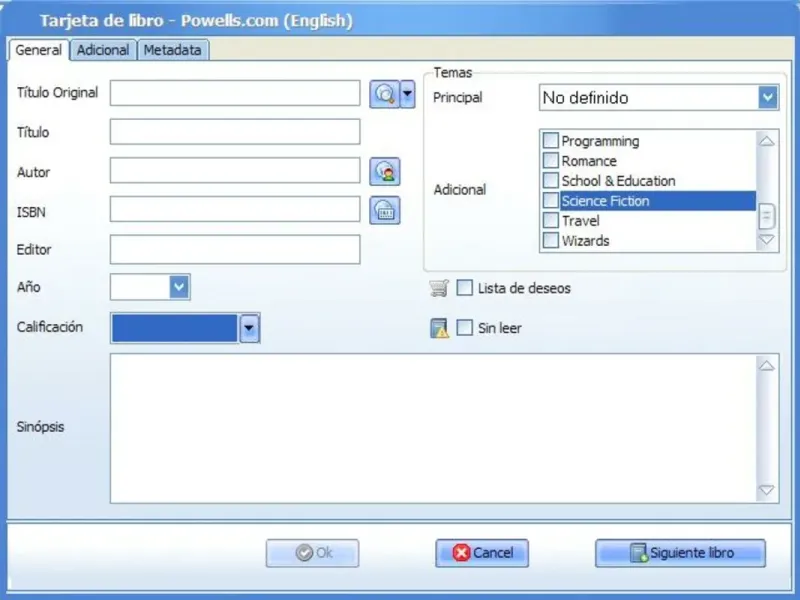The height and width of the screenshot is (600, 800).
Task: Check the Travel topic checkbox
Action: (551, 220)
